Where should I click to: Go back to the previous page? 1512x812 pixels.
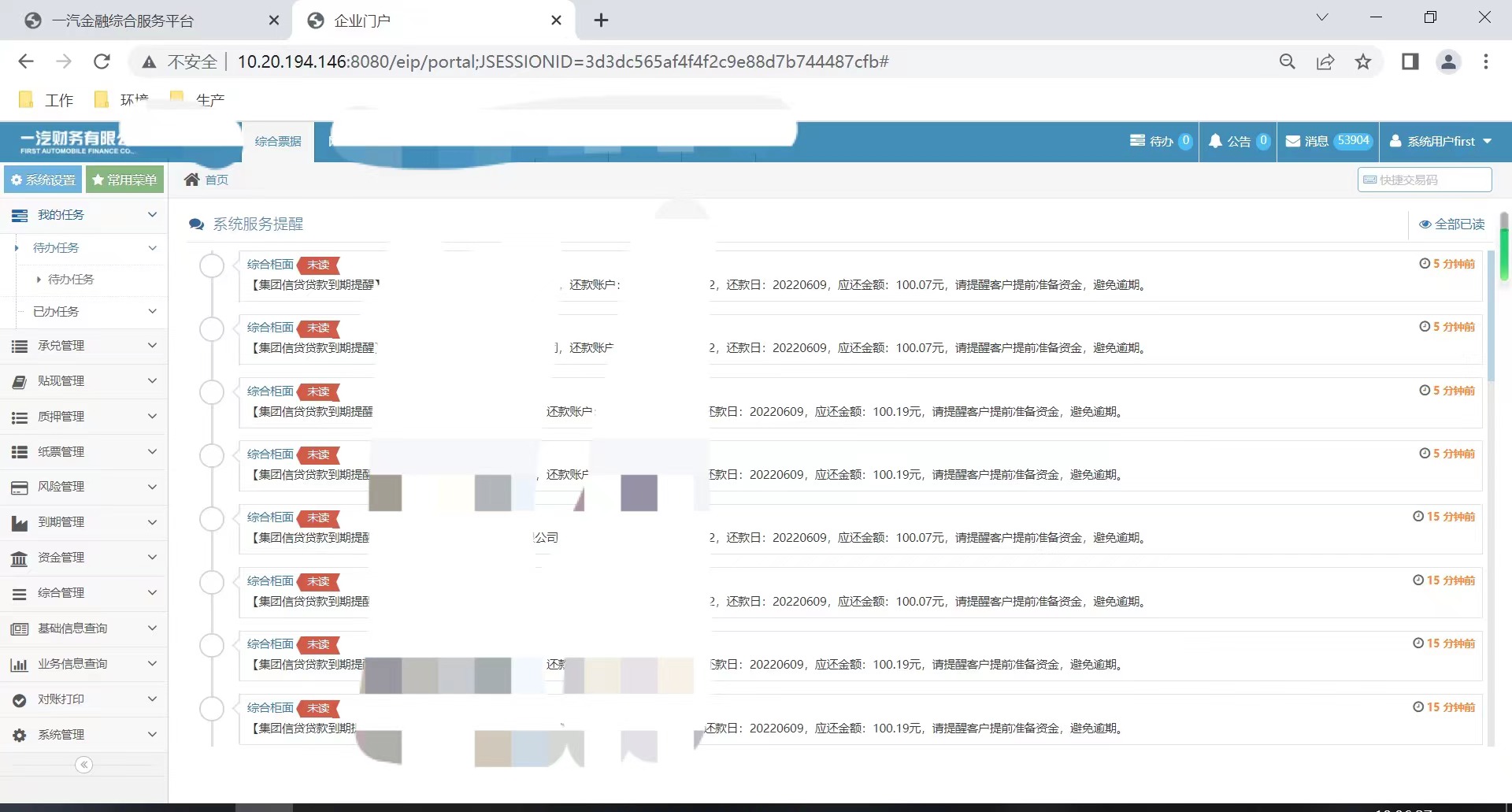[26, 61]
